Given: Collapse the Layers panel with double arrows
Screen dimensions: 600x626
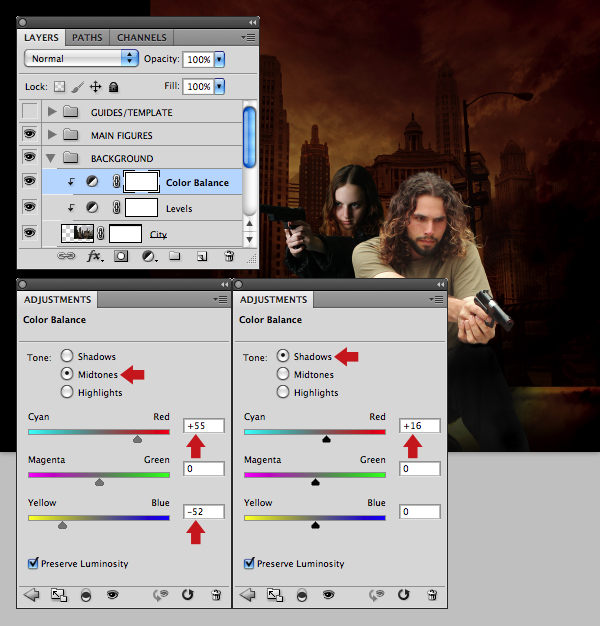Looking at the screenshot, I should pos(252,22).
